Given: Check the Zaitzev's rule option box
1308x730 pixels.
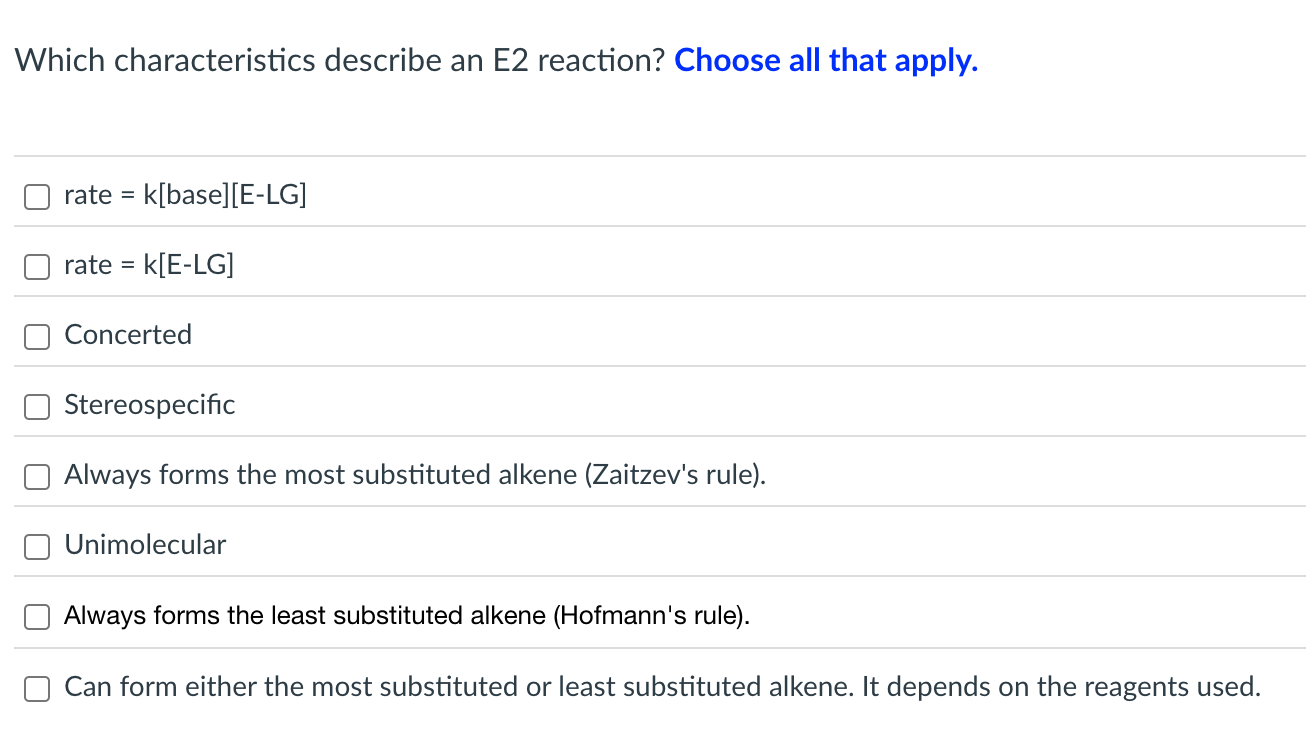Looking at the screenshot, I should (x=37, y=476).
